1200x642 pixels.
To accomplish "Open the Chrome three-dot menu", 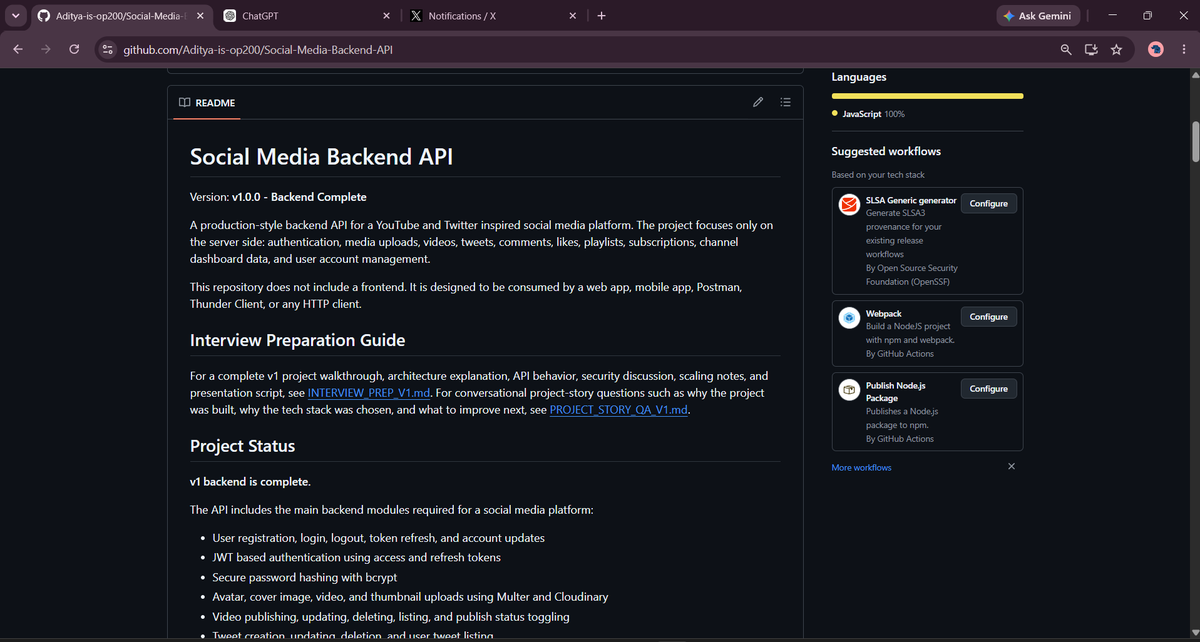I will pyautogui.click(x=1182, y=49).
